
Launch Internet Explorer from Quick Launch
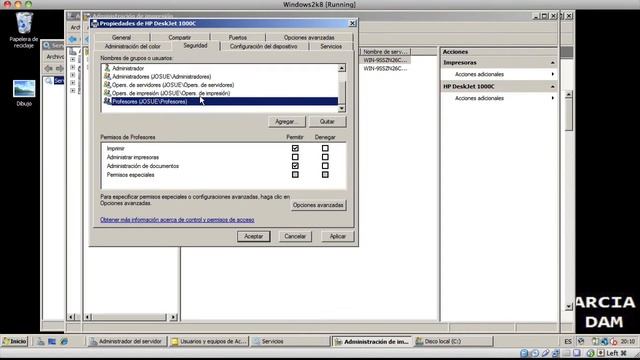coord(64,342)
